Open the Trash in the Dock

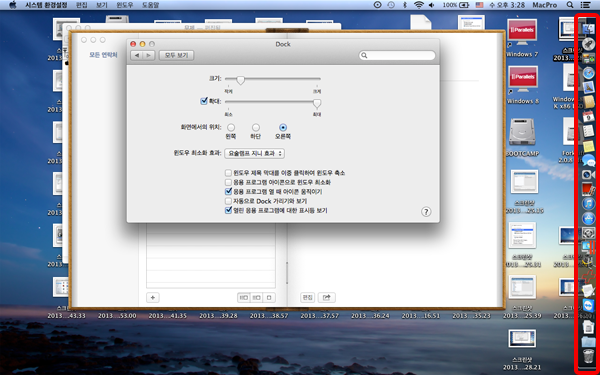[x=589, y=356]
